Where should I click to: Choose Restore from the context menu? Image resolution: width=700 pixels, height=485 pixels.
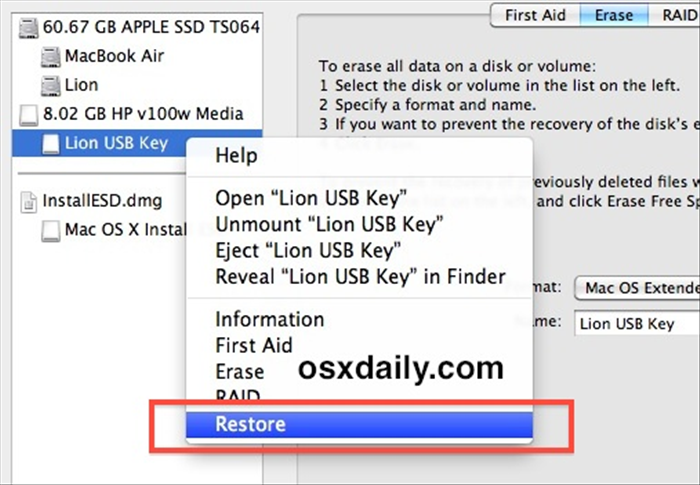click(359, 424)
